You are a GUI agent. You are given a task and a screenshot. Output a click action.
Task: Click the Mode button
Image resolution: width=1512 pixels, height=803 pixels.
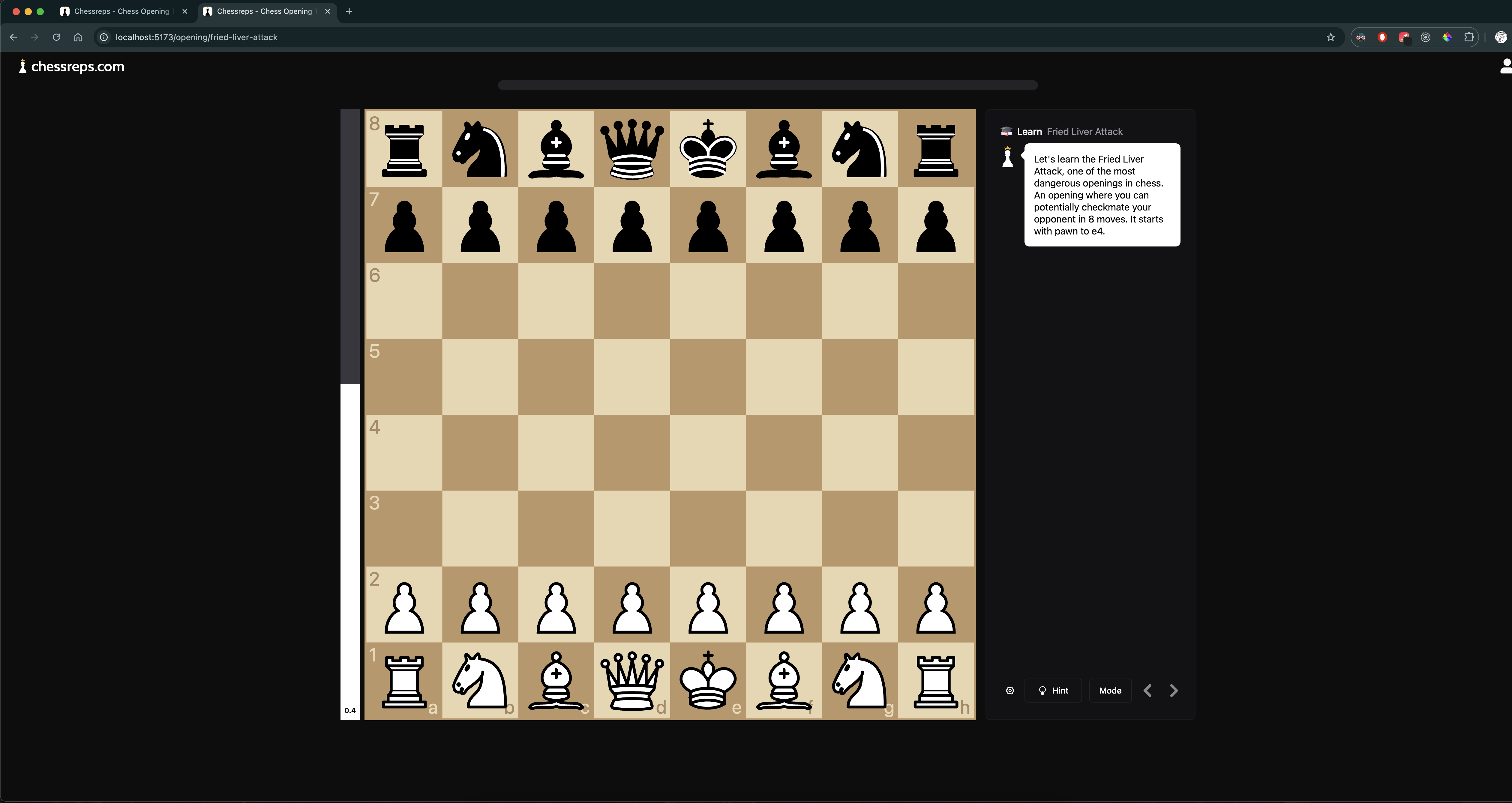pos(1110,690)
